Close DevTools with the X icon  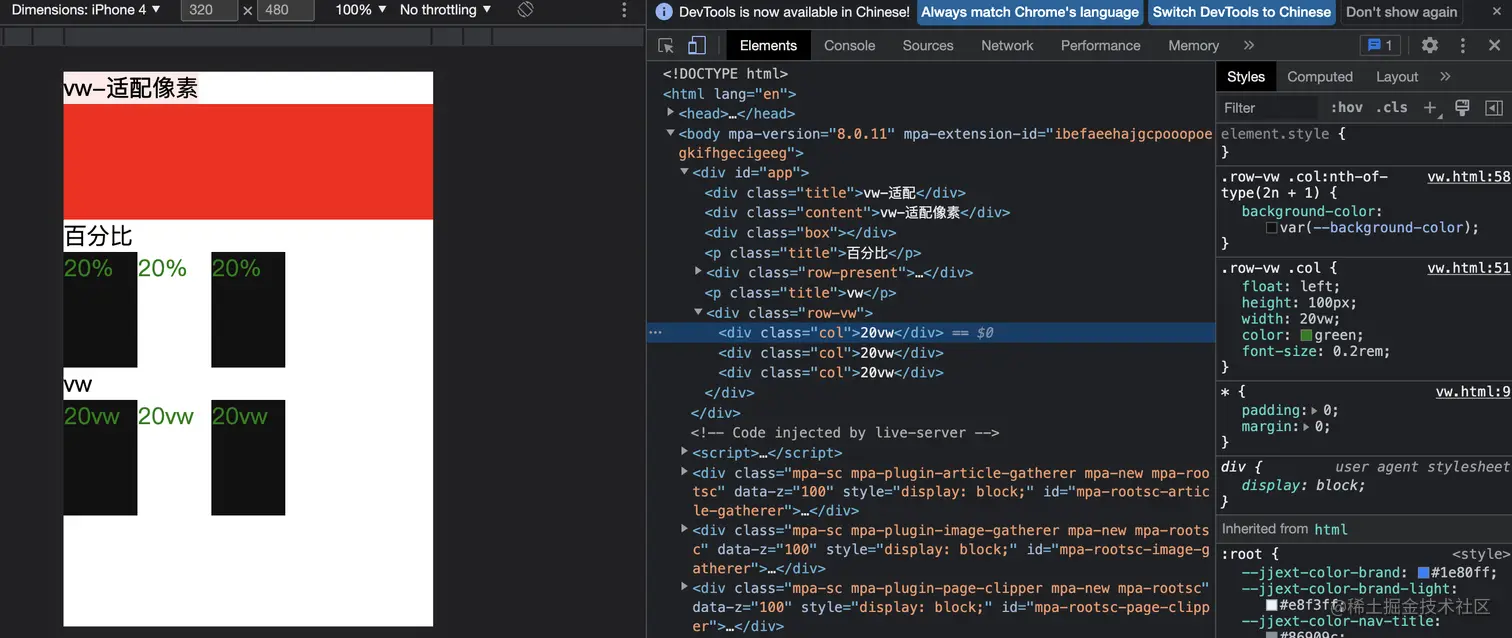(x=1494, y=45)
